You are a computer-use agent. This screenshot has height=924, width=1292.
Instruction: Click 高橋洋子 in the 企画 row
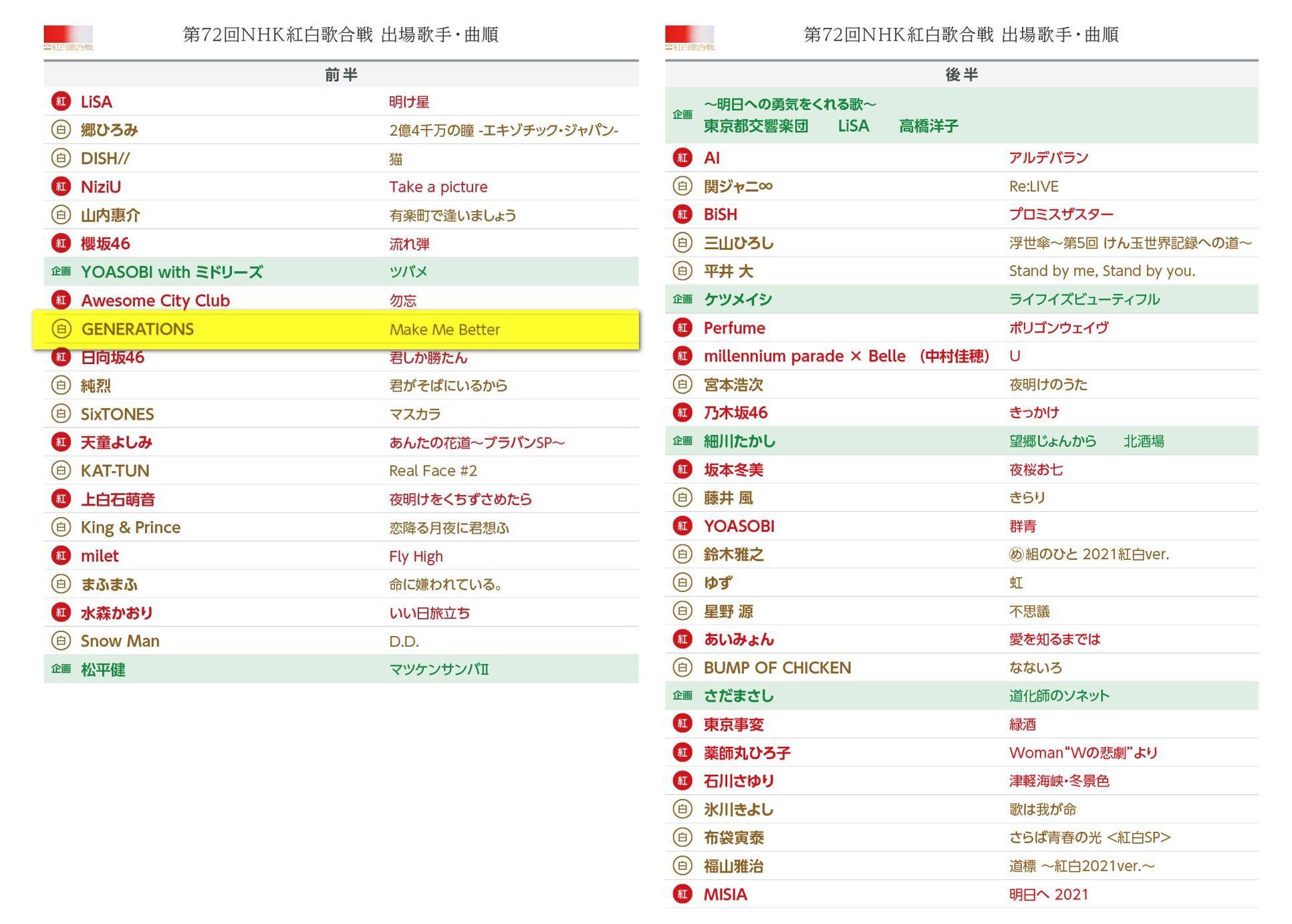pyautogui.click(x=928, y=126)
